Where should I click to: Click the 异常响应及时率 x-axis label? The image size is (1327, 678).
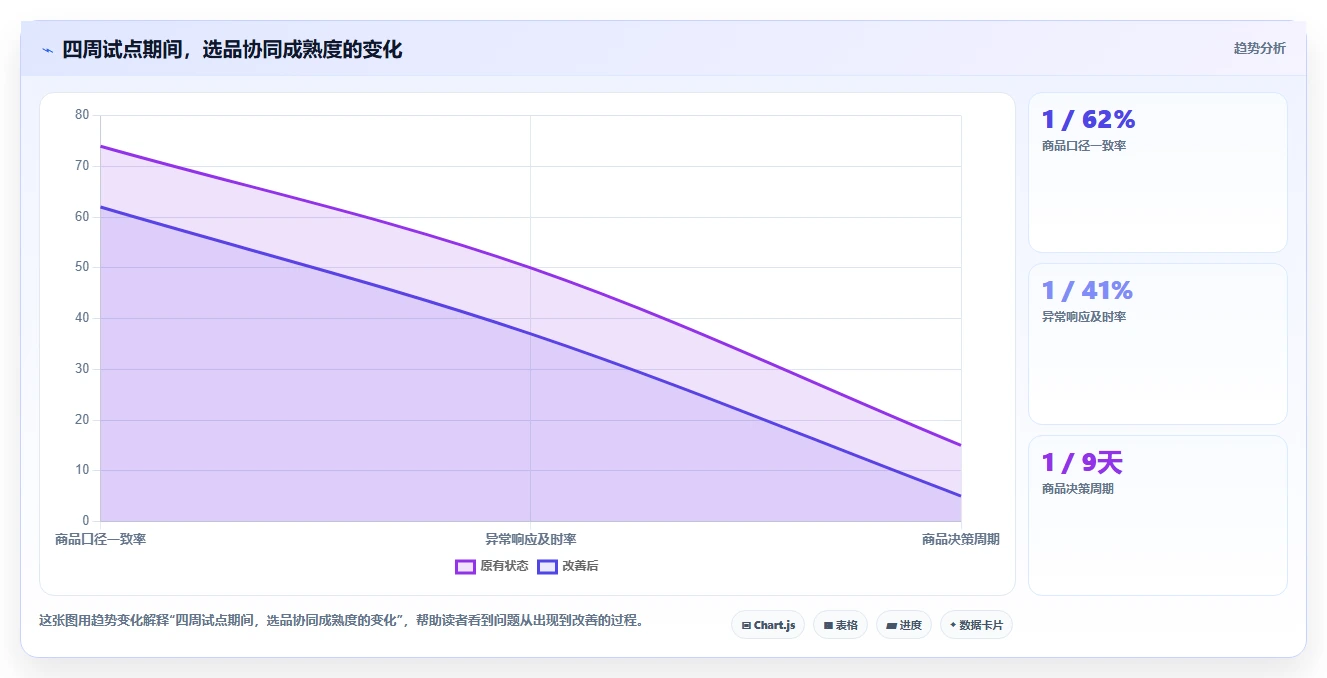coord(531,539)
